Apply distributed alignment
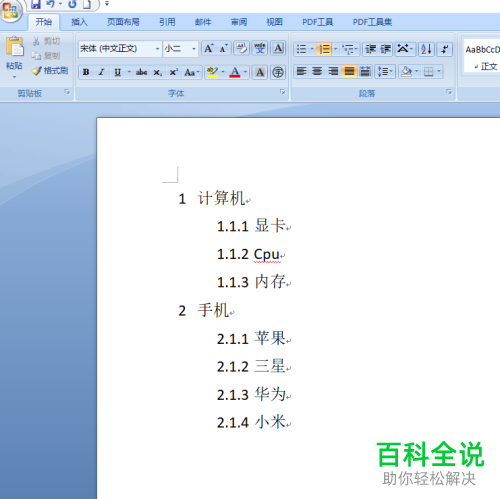 (x=365, y=71)
